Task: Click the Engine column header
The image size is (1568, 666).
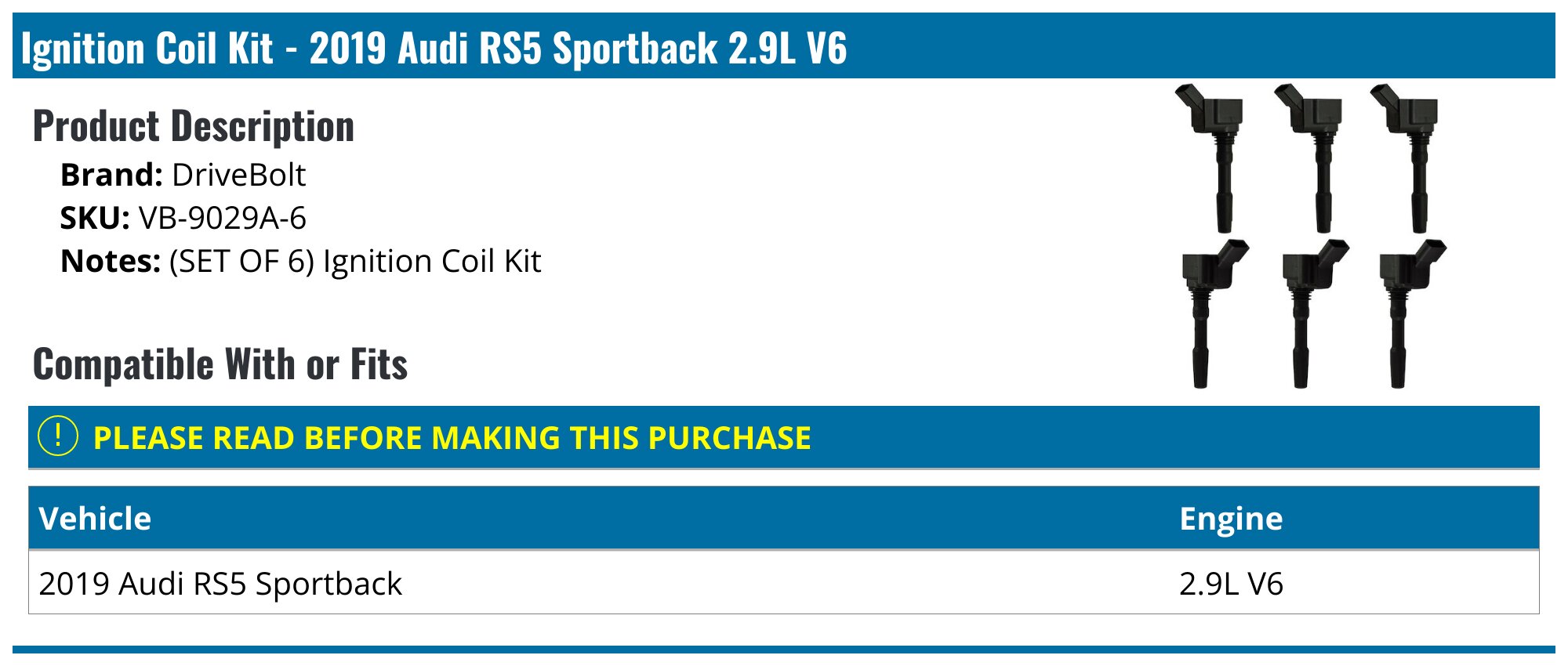Action: (x=1231, y=519)
